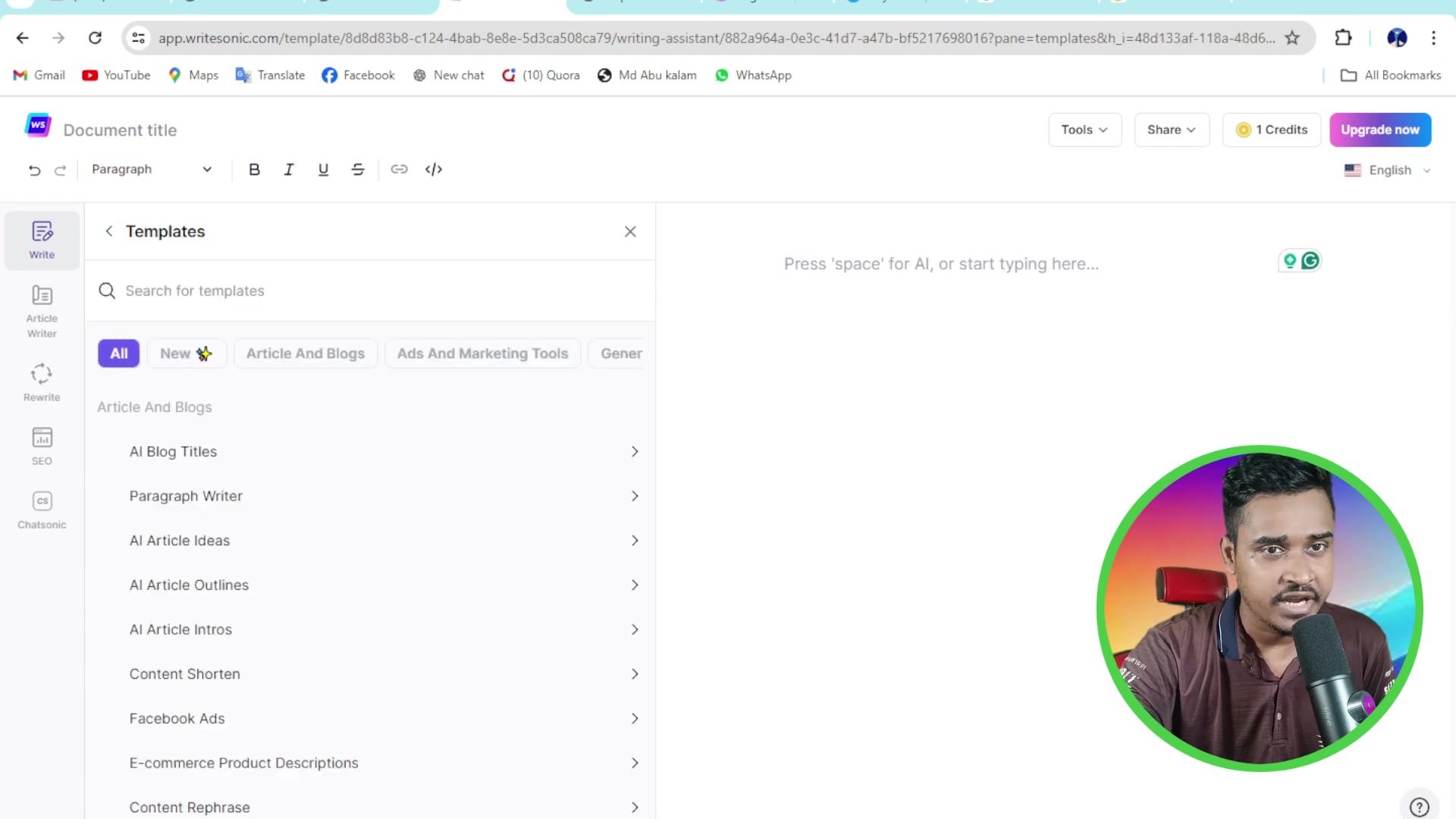Open the All Bookmarks folder
This screenshot has width=1456, height=819.
(x=1391, y=75)
